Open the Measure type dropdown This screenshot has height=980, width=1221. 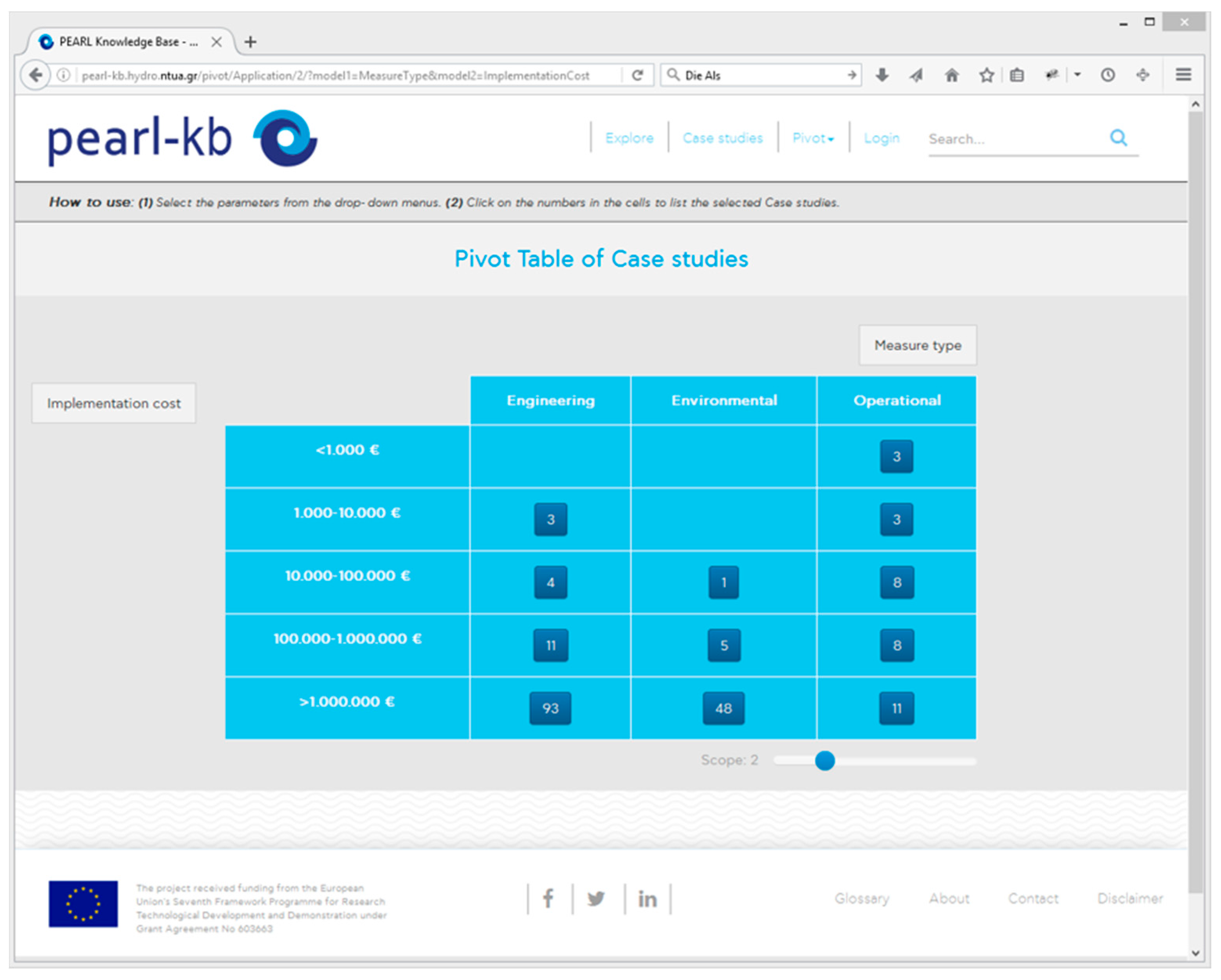[918, 345]
